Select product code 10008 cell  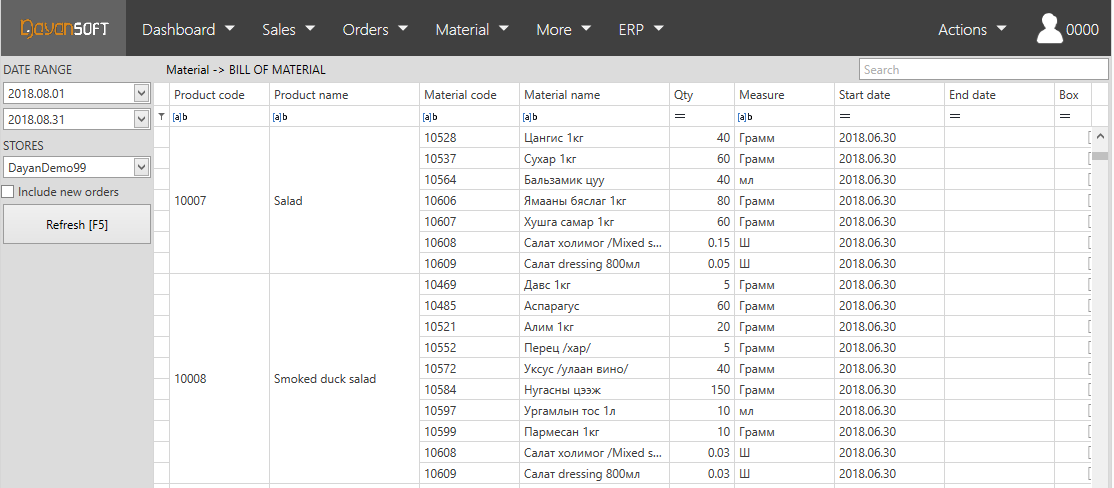point(220,379)
